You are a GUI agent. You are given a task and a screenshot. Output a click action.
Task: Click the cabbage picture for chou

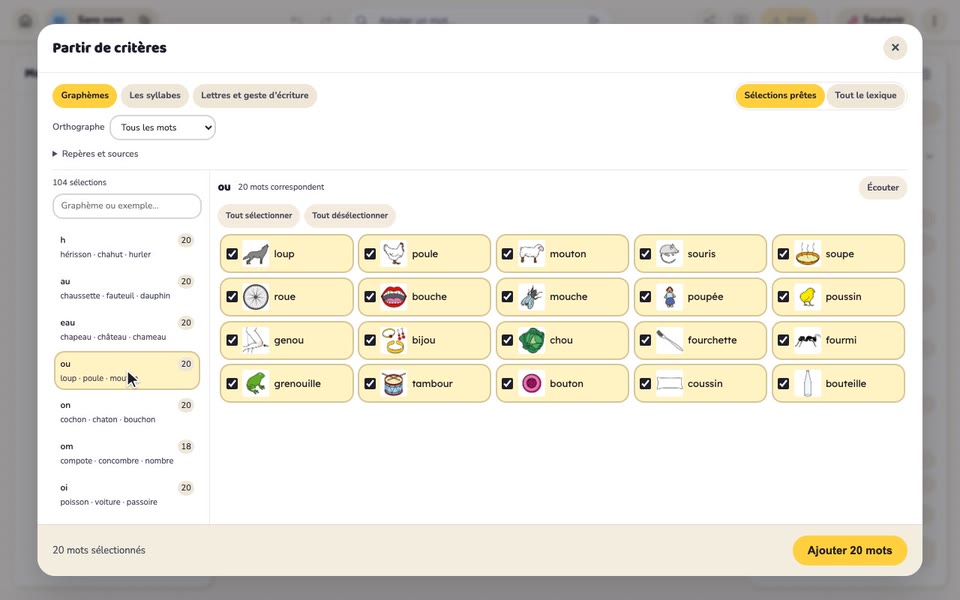pyautogui.click(x=531, y=340)
